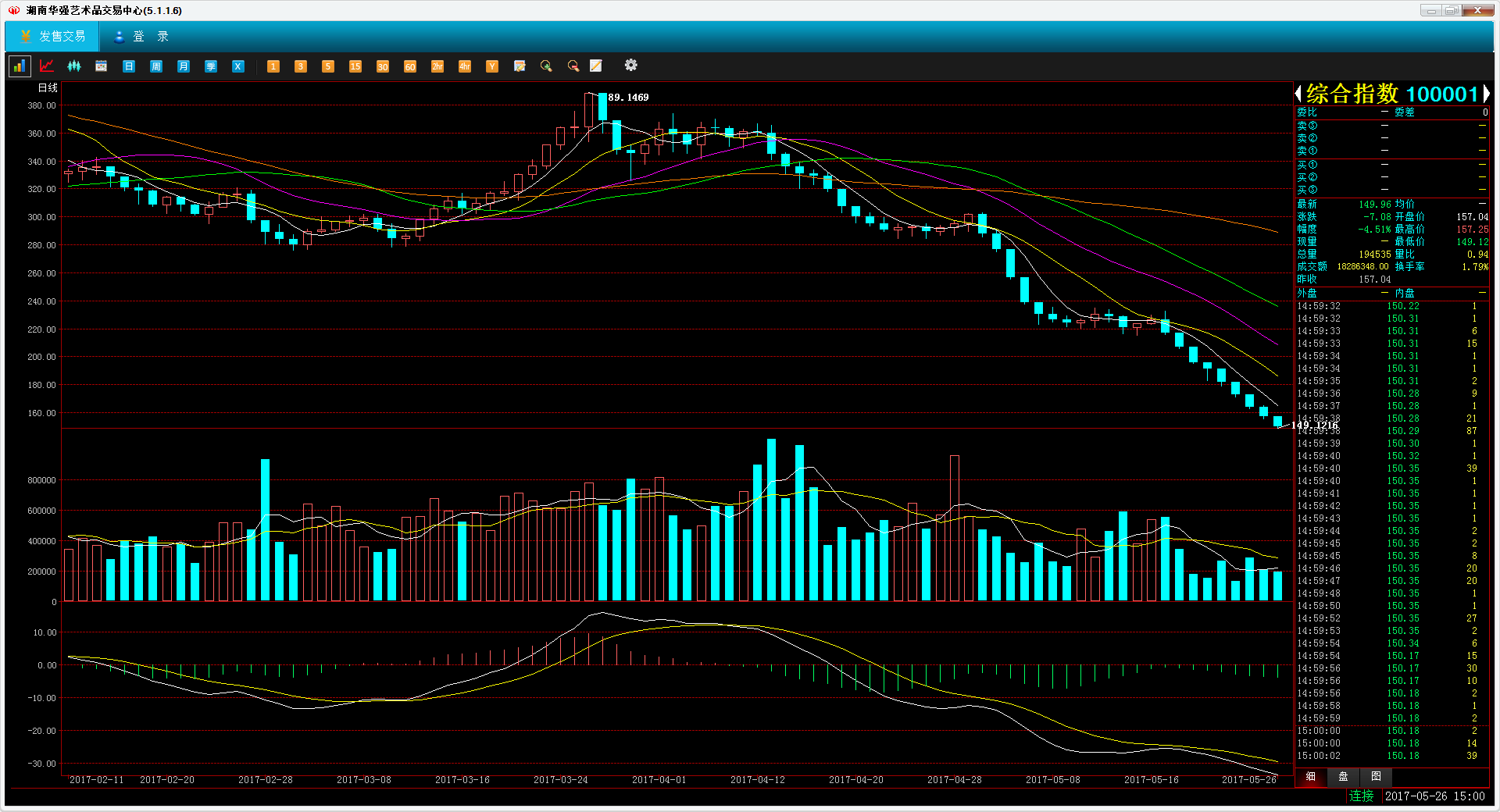Switch to the red line chart view
This screenshot has width=1500, height=812.
(47, 66)
